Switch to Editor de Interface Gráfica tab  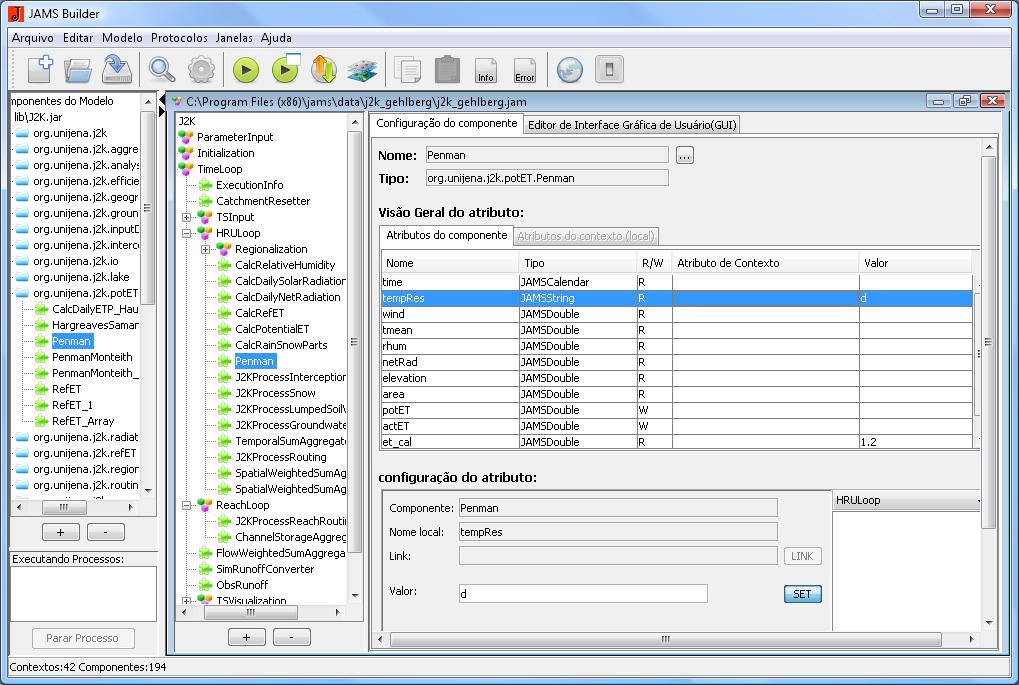point(631,124)
